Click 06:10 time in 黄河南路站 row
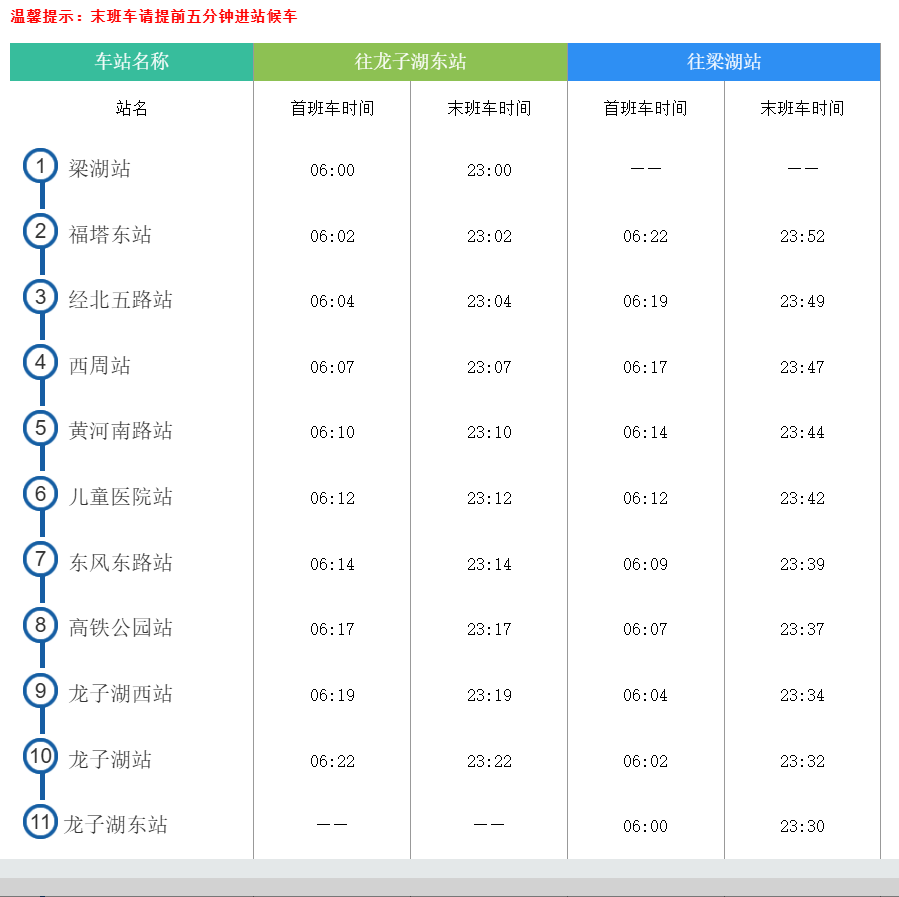The width and height of the screenshot is (899, 897). coord(333,432)
